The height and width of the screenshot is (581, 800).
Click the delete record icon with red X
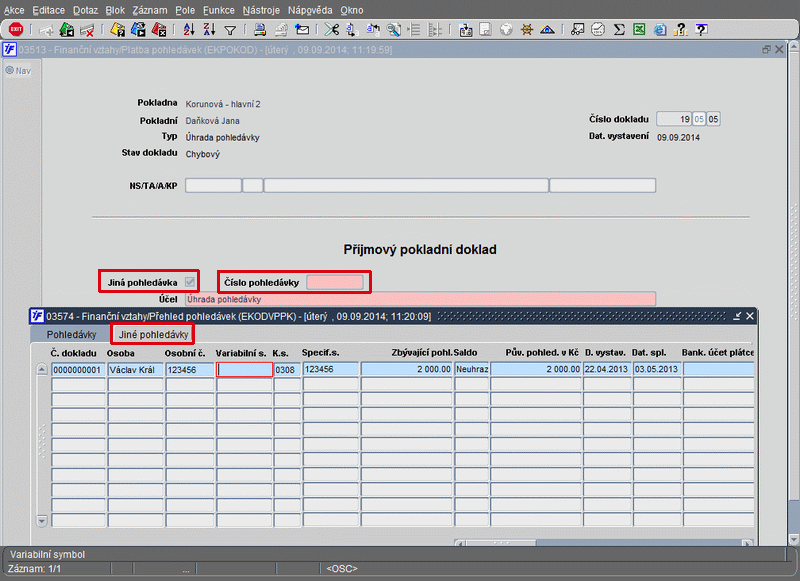(x=87, y=30)
